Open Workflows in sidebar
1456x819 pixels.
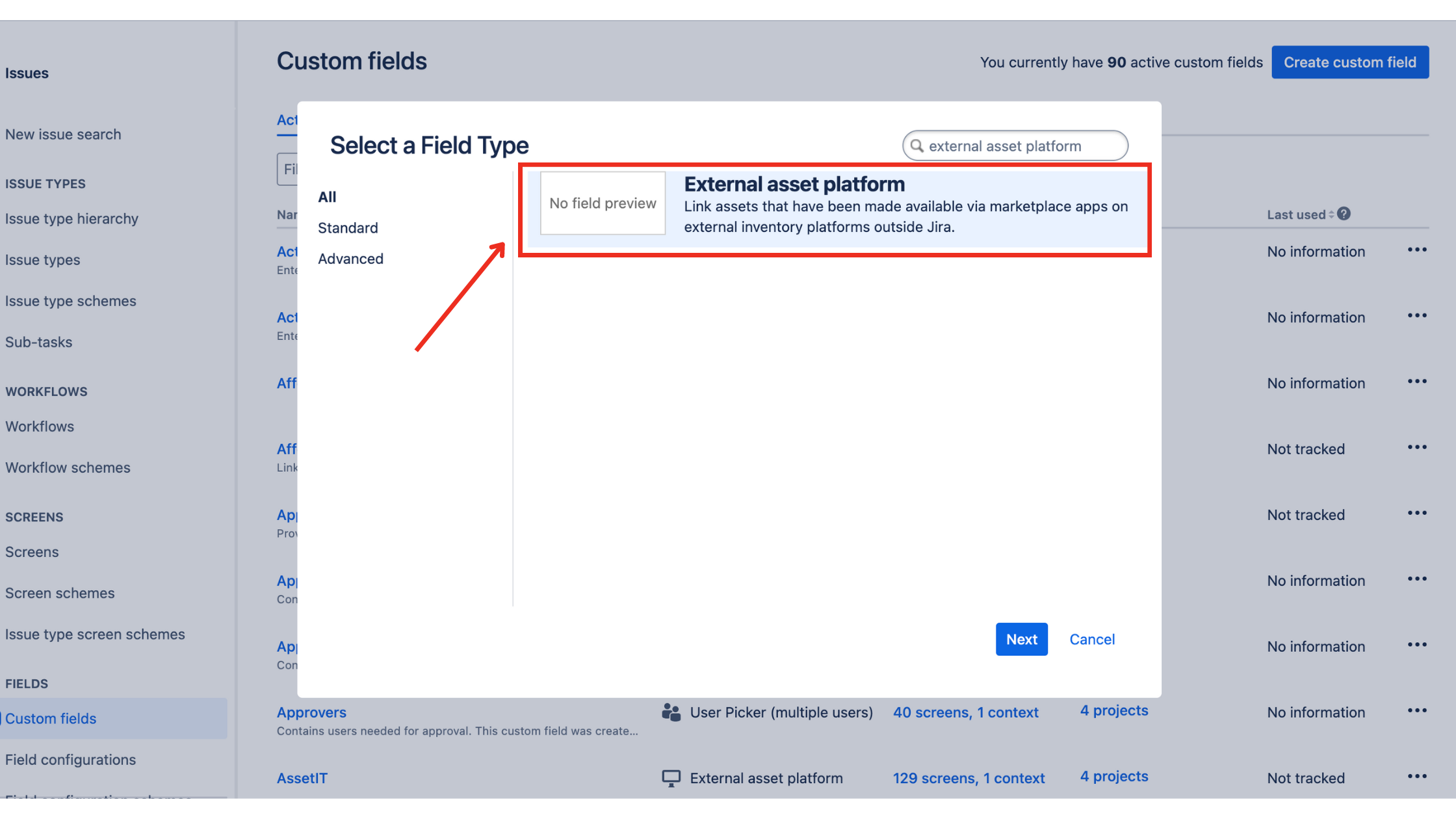point(39,426)
